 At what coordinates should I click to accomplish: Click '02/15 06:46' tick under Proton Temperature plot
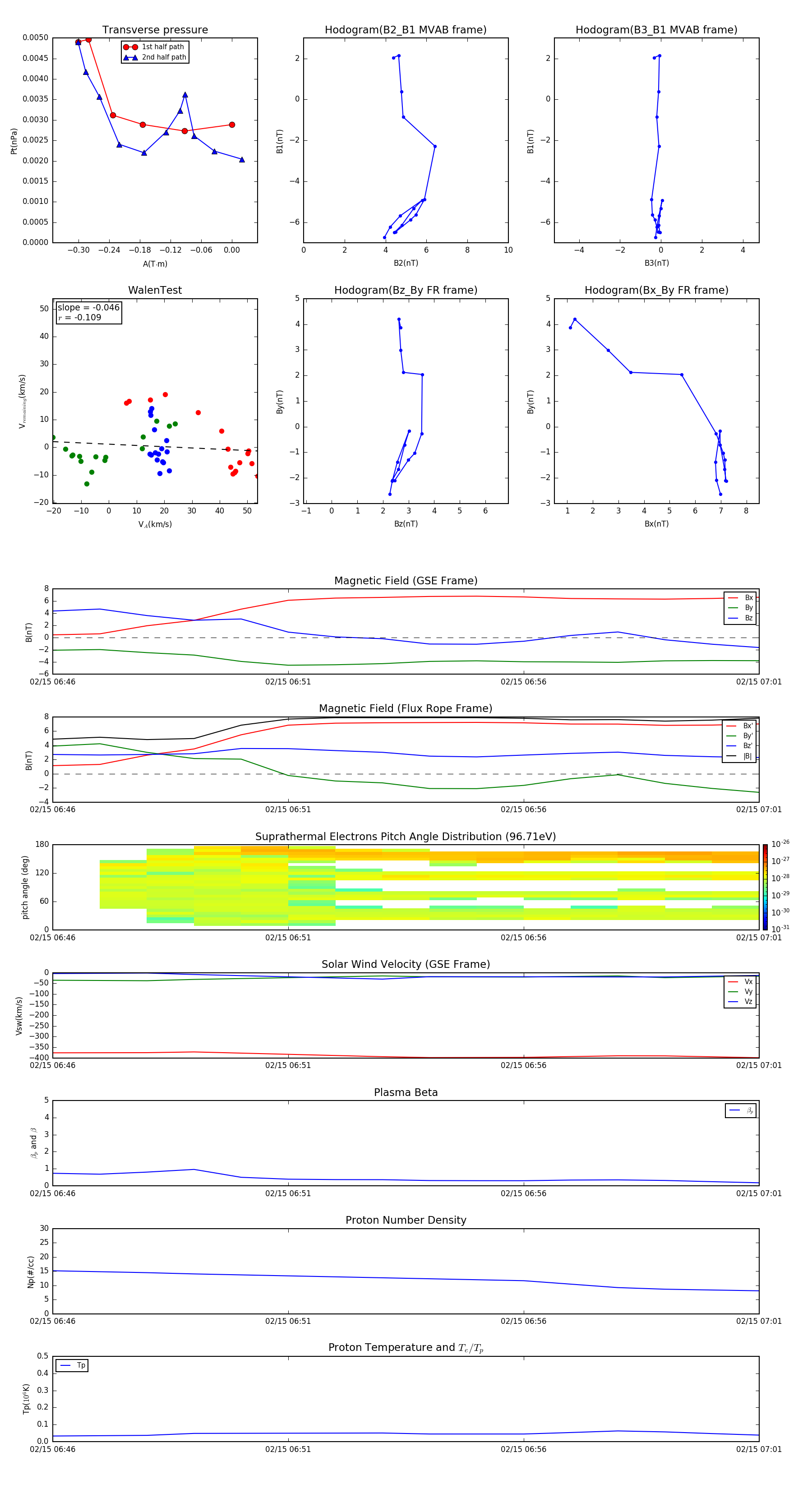[x=53, y=1449]
